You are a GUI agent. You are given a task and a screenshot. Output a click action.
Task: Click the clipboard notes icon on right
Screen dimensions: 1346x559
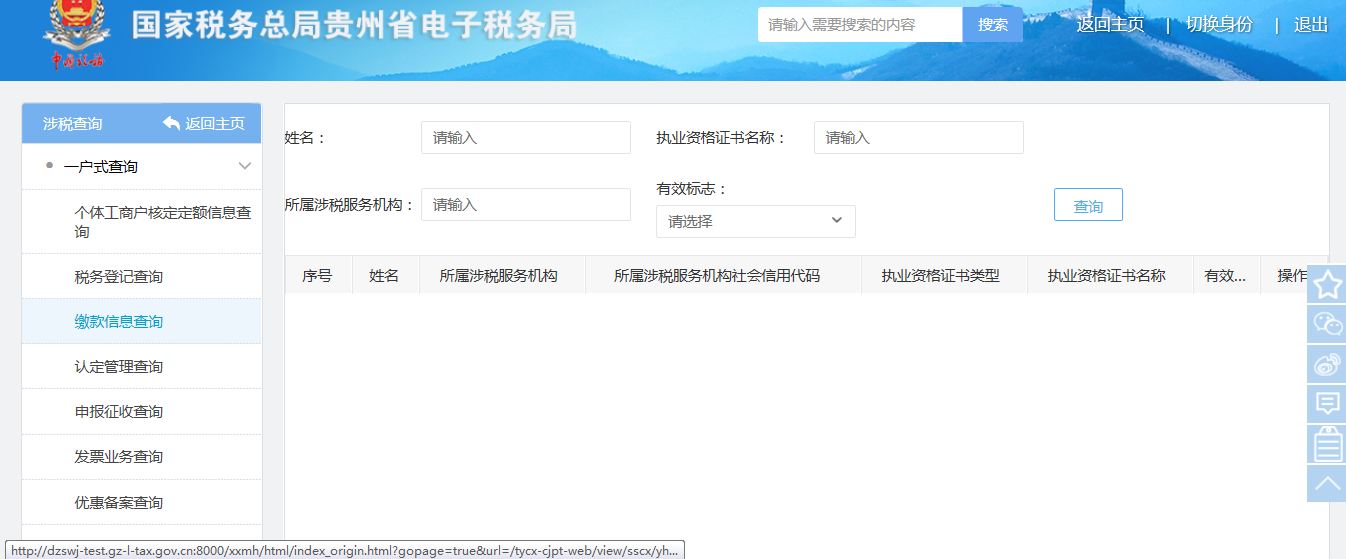point(1326,443)
